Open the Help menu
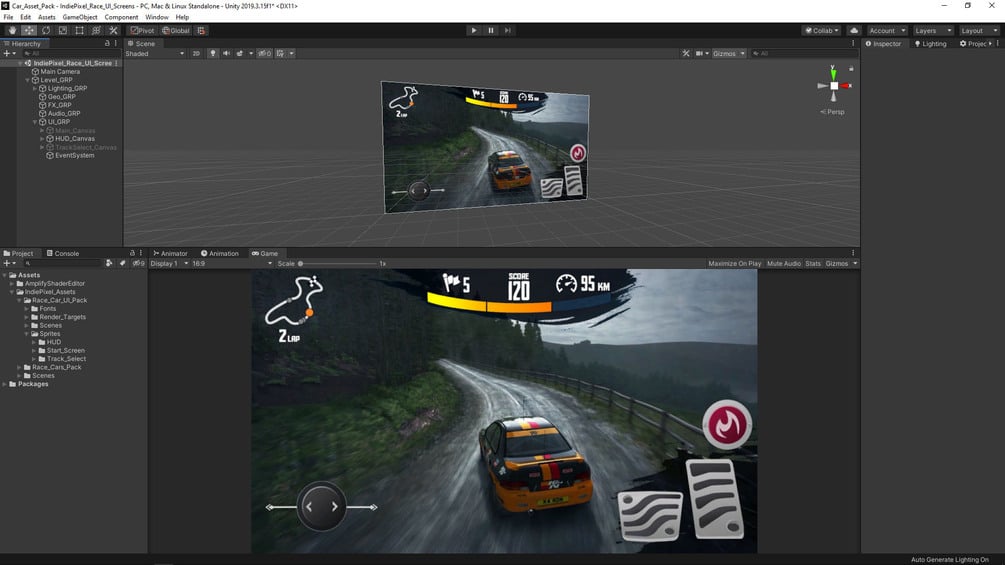 pyautogui.click(x=182, y=17)
